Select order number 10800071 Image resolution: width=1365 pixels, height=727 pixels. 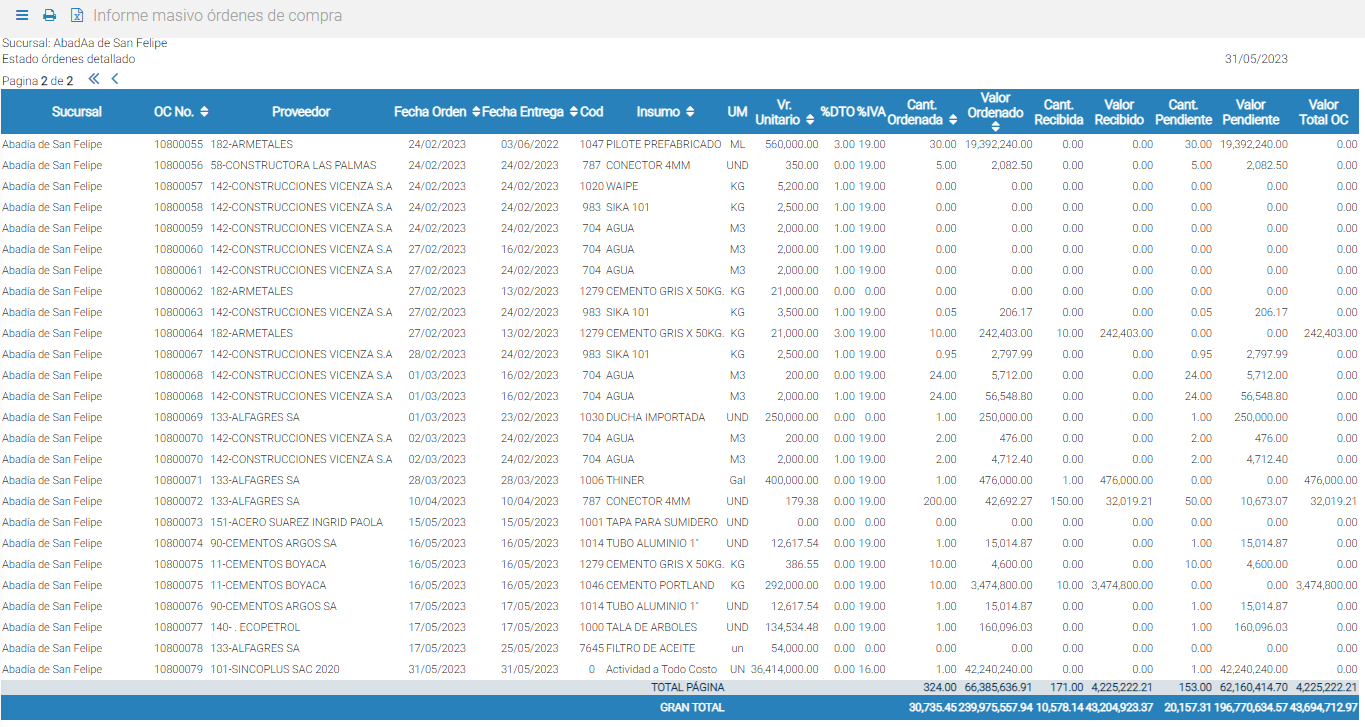(x=178, y=480)
